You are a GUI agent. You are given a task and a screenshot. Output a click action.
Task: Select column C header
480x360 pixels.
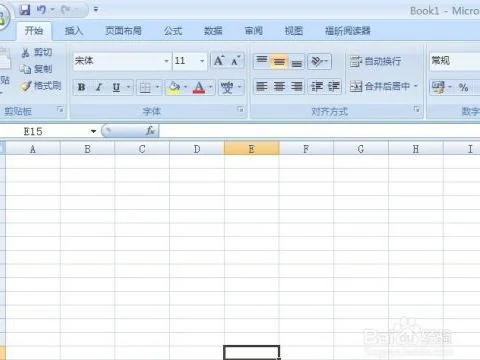coord(142,149)
